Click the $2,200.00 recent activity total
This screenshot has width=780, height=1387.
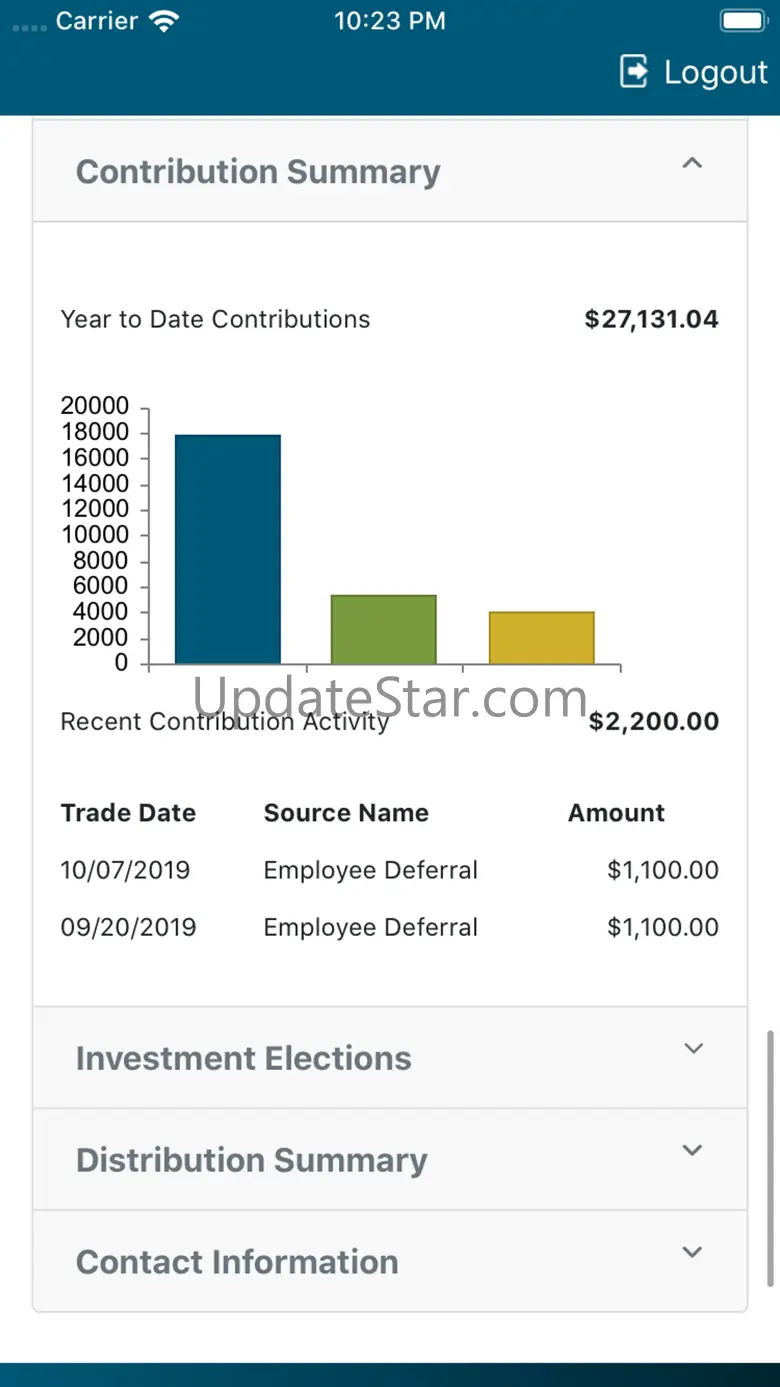click(654, 722)
